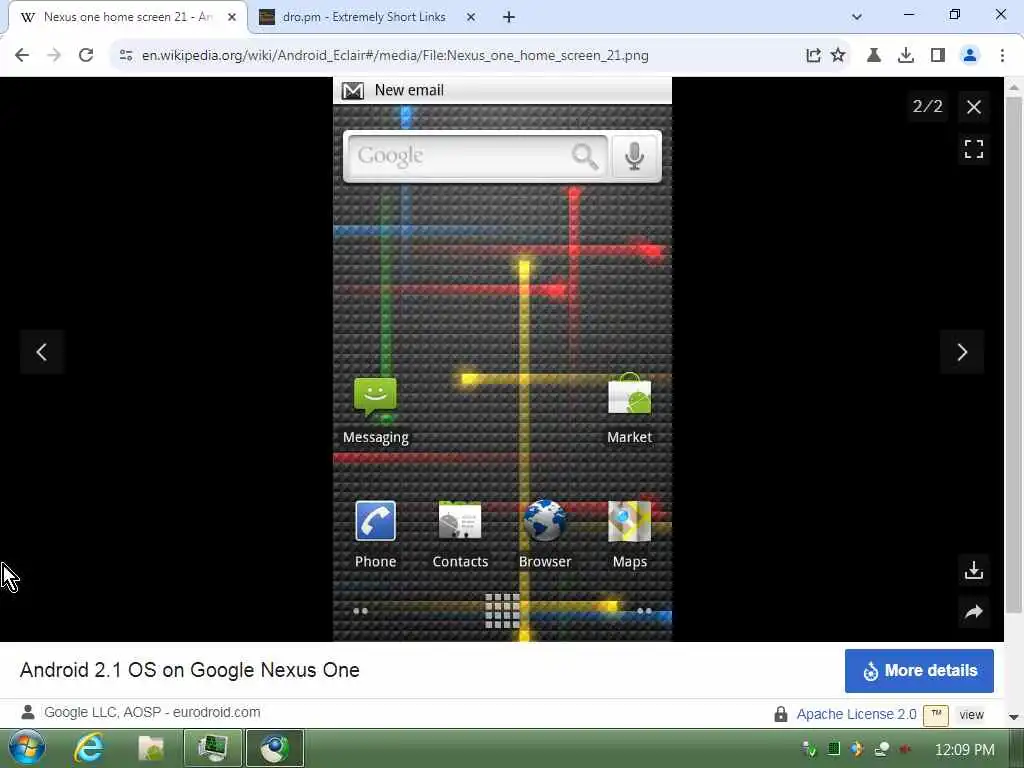The image size is (1024, 768).
Task: Open Chrome Labs flask icon
Action: tap(873, 56)
